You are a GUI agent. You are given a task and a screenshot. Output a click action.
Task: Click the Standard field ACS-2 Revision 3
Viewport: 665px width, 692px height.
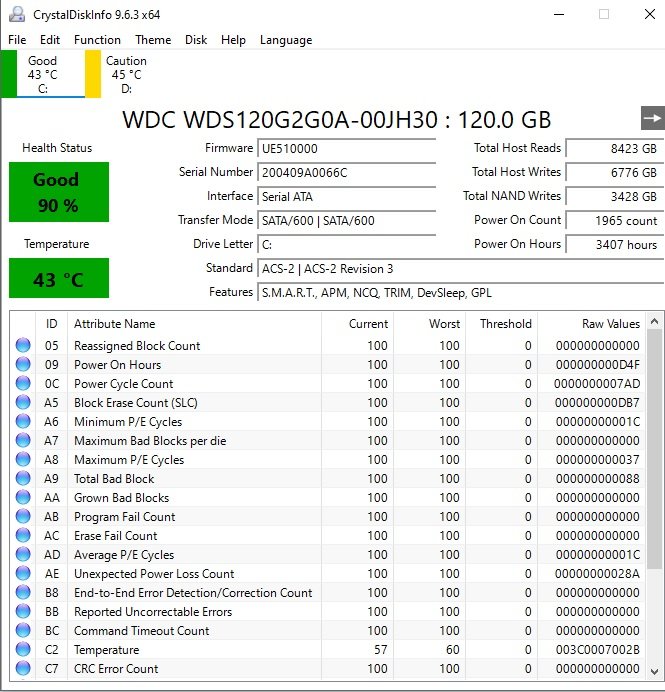[x=461, y=268]
